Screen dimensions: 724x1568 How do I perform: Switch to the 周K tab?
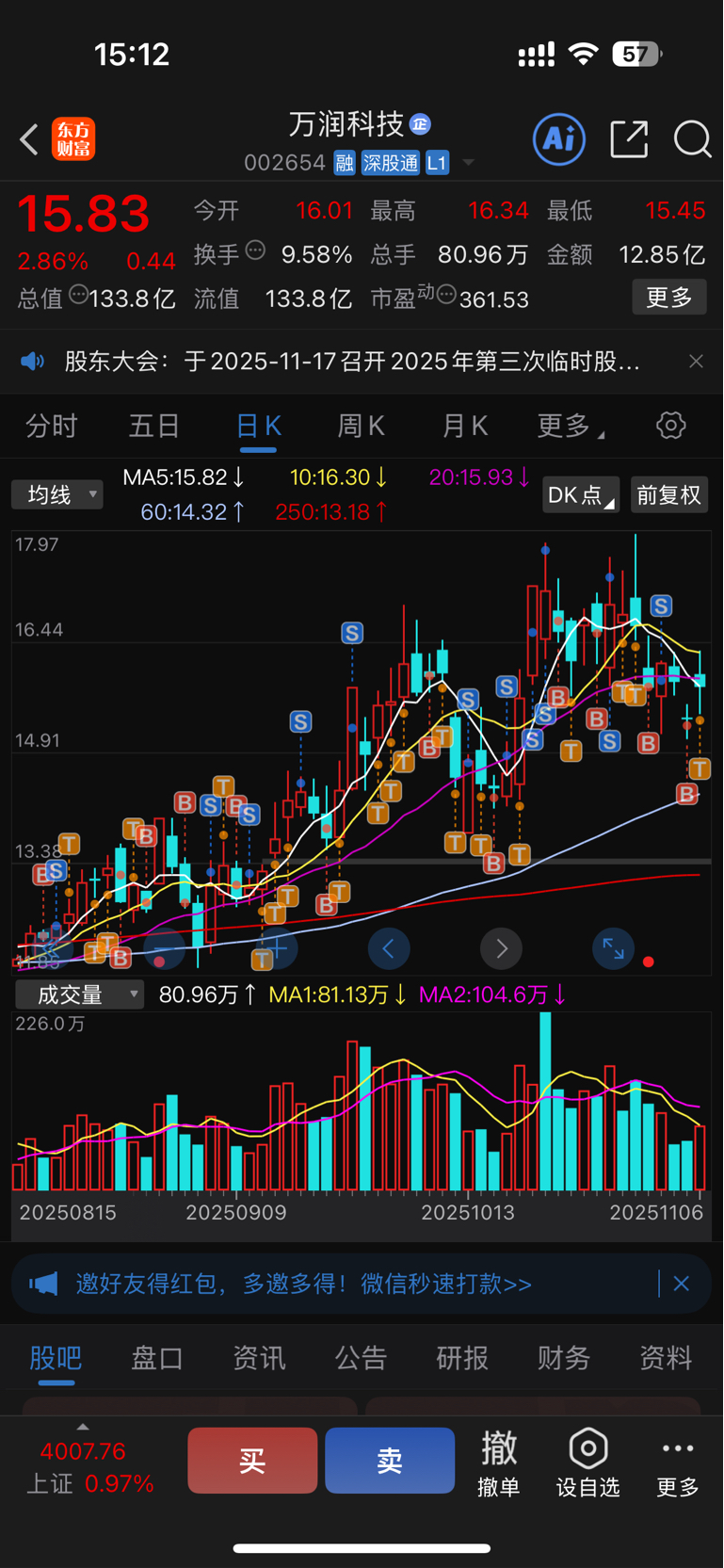point(362,426)
